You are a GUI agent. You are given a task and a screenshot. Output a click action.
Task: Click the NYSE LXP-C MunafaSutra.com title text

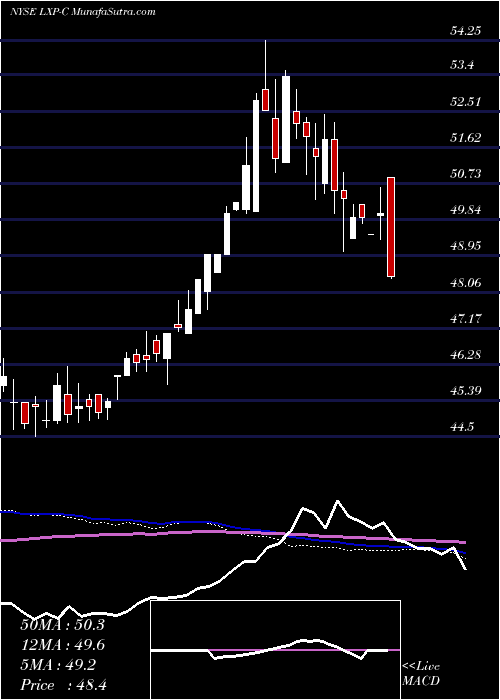(83, 12)
